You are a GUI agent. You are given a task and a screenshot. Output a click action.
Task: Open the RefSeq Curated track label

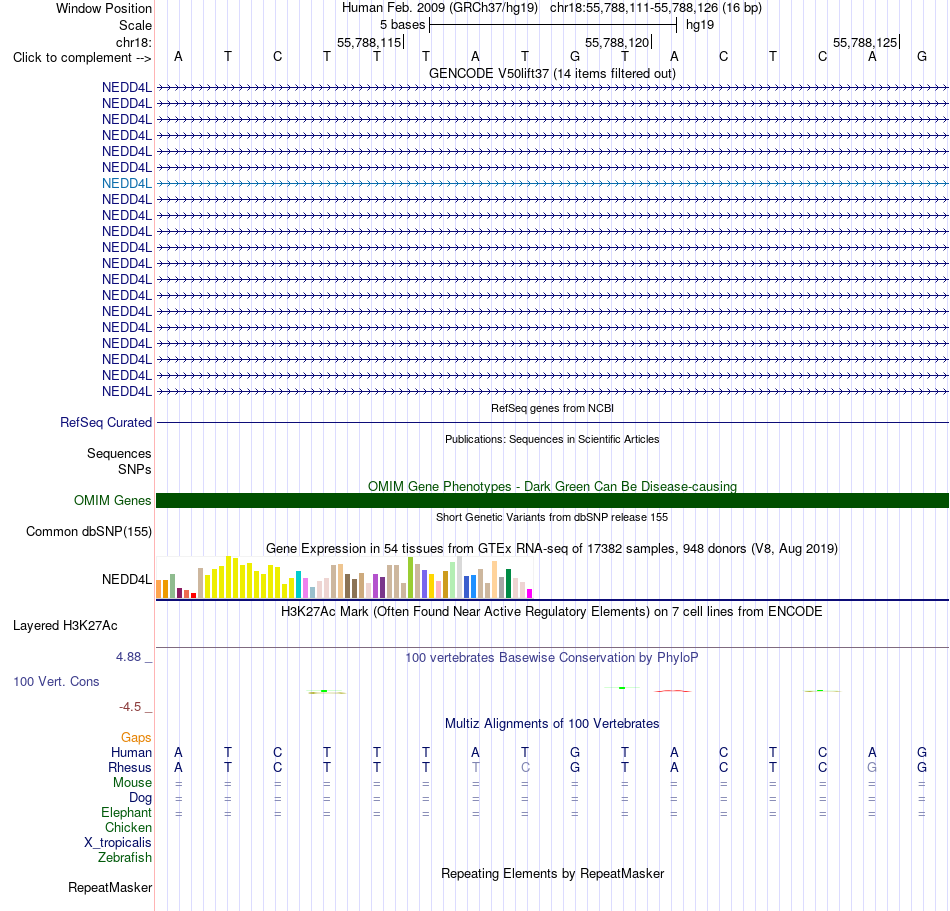(105, 422)
